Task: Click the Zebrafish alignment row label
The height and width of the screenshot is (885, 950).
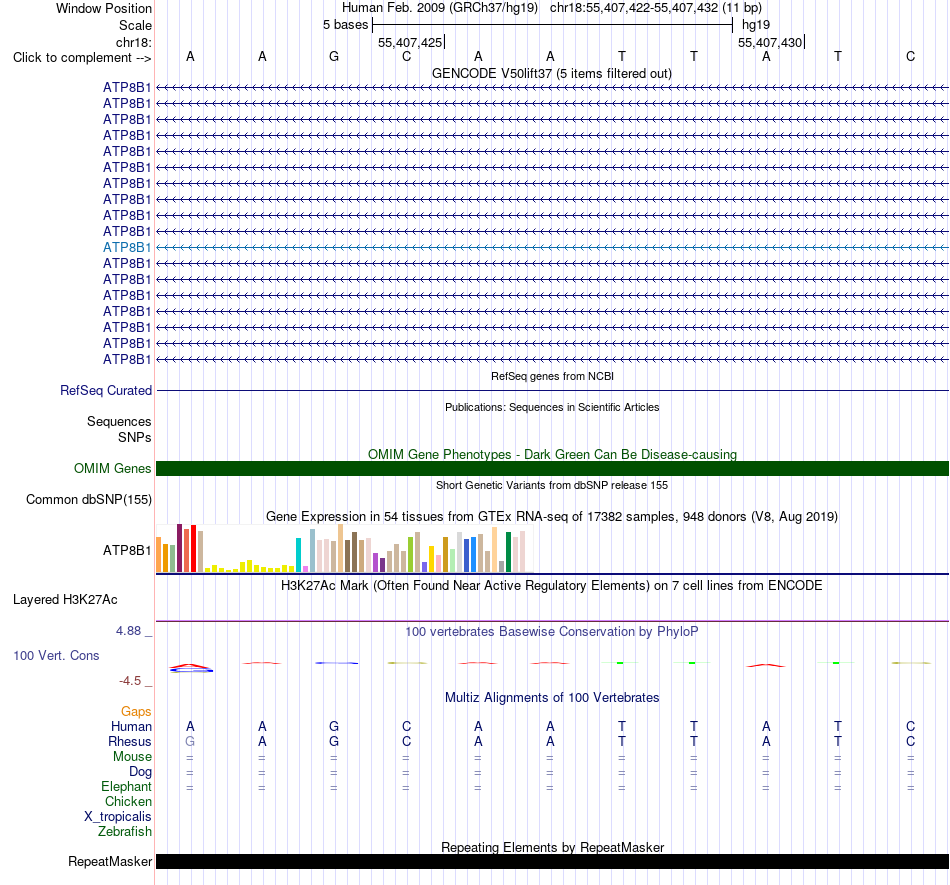Action: tap(125, 831)
